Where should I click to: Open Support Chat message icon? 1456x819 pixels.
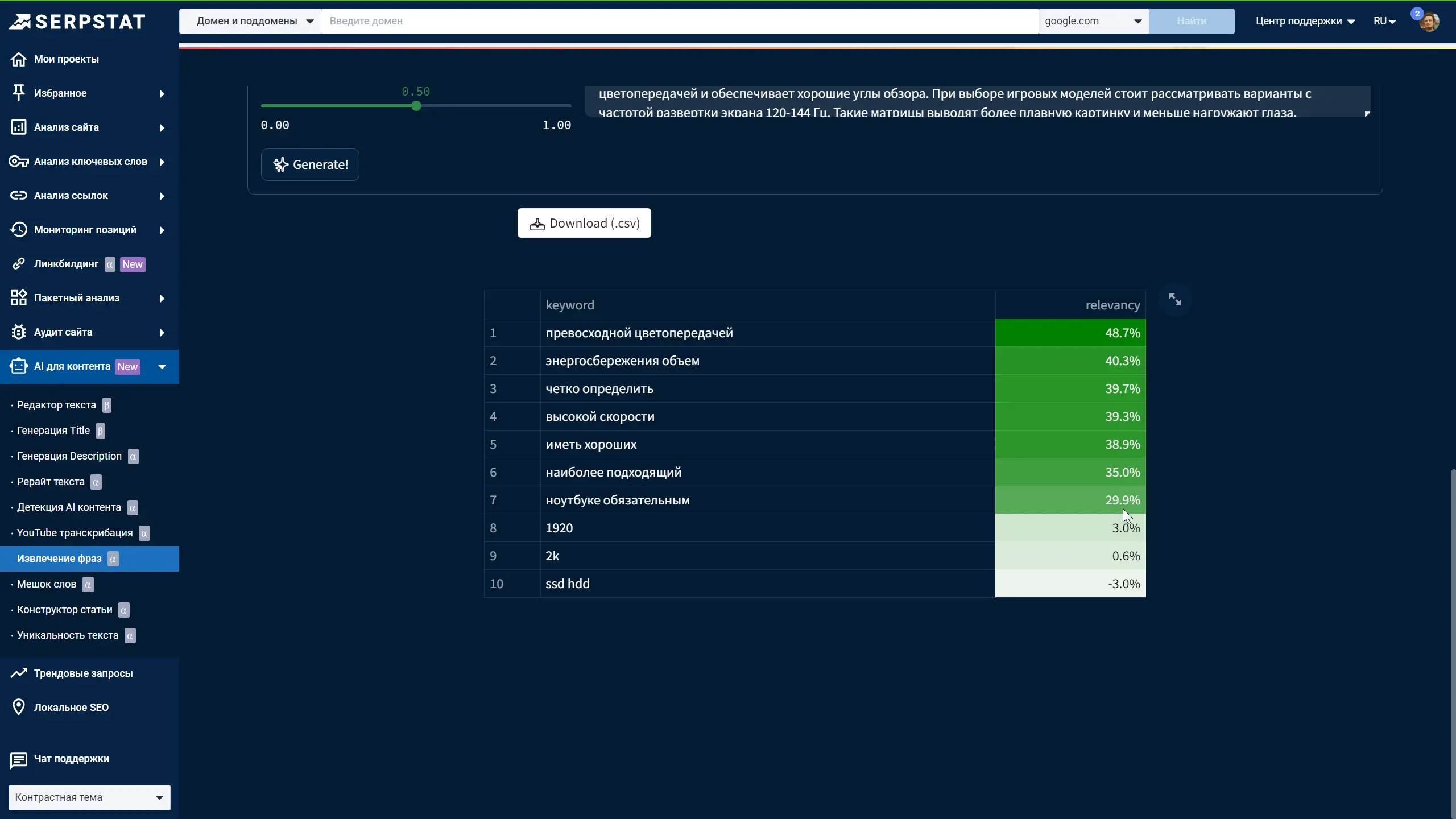pos(19,759)
